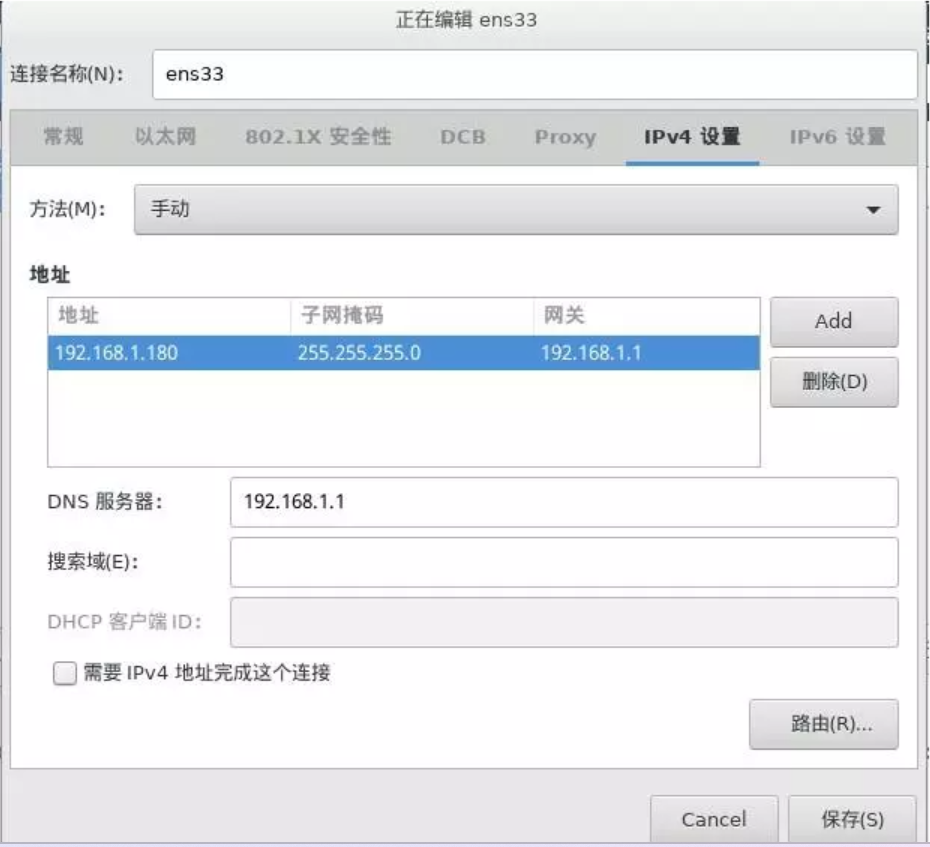Save the connection with 保存(S)
This screenshot has width=930, height=847.
point(851,817)
